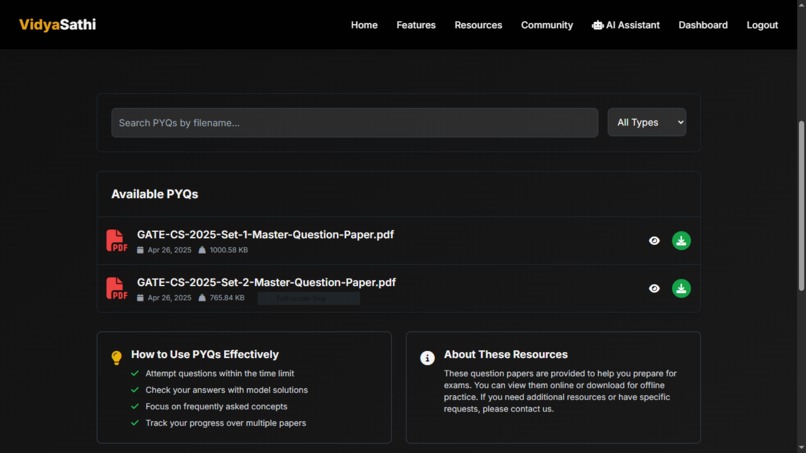Click the vertical page scrollbar thumb
806x453 pixels.
tap(801, 206)
